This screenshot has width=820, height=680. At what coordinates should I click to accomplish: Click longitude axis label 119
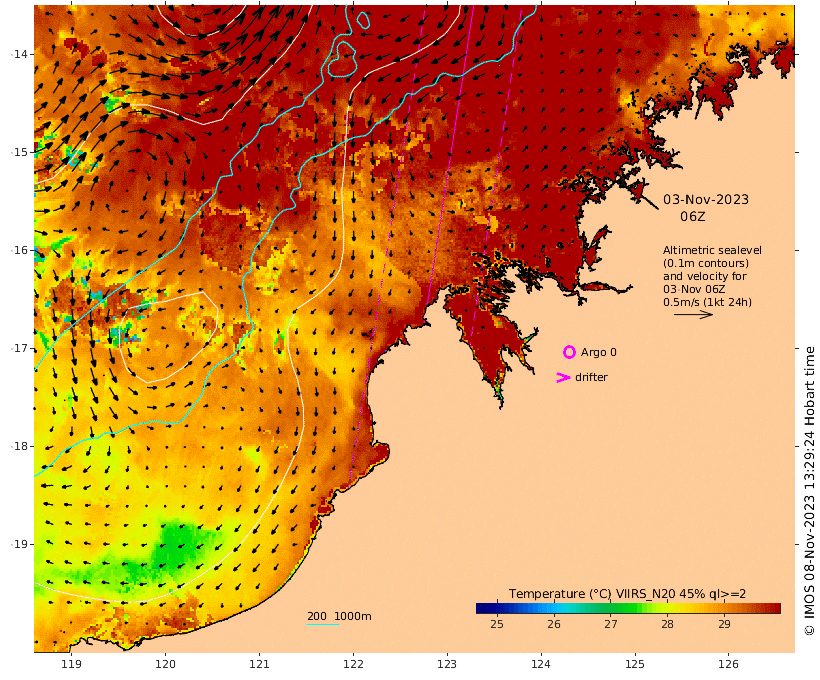[71, 664]
